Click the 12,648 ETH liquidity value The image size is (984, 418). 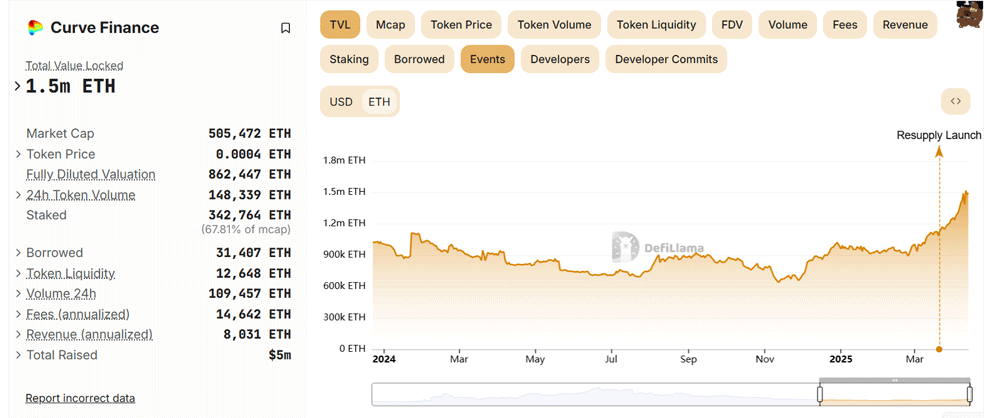pos(254,274)
